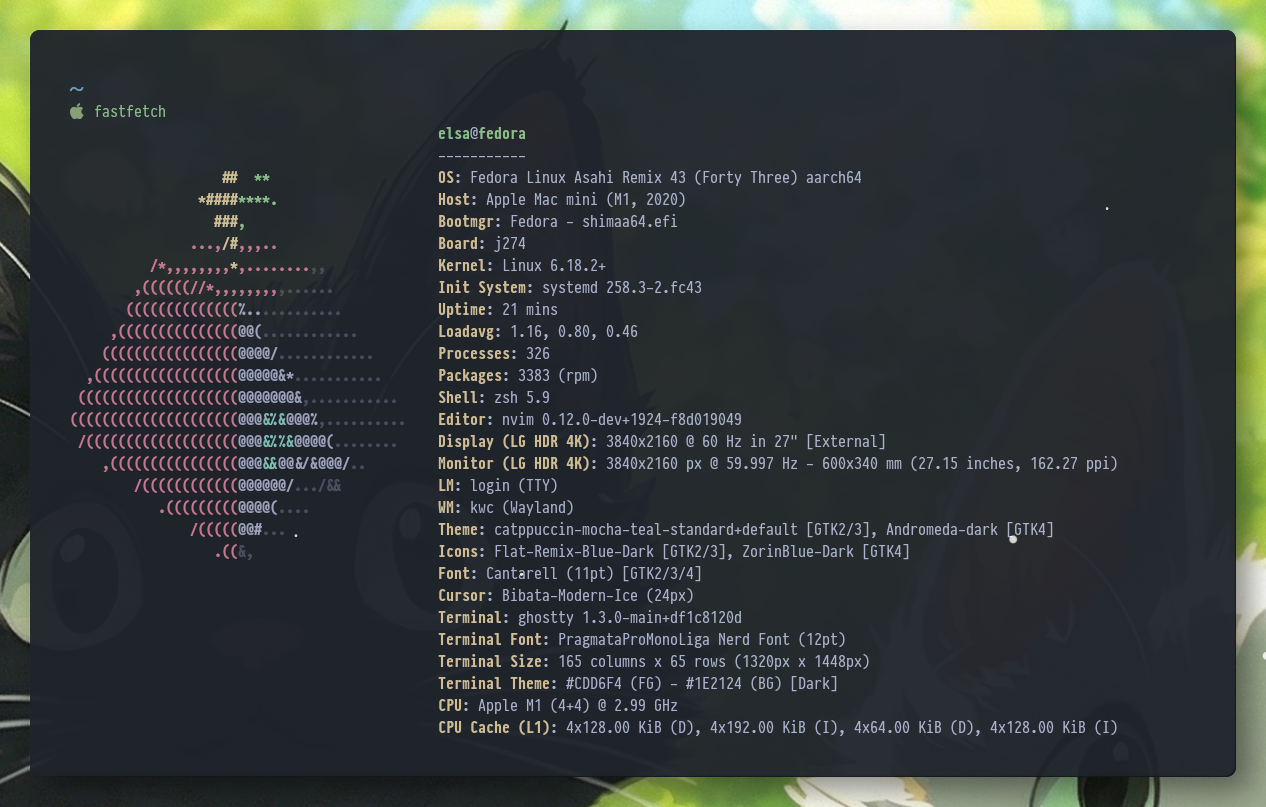Click the WM kwc (Wayland) line
This screenshot has height=807, width=1266.
tap(506, 508)
